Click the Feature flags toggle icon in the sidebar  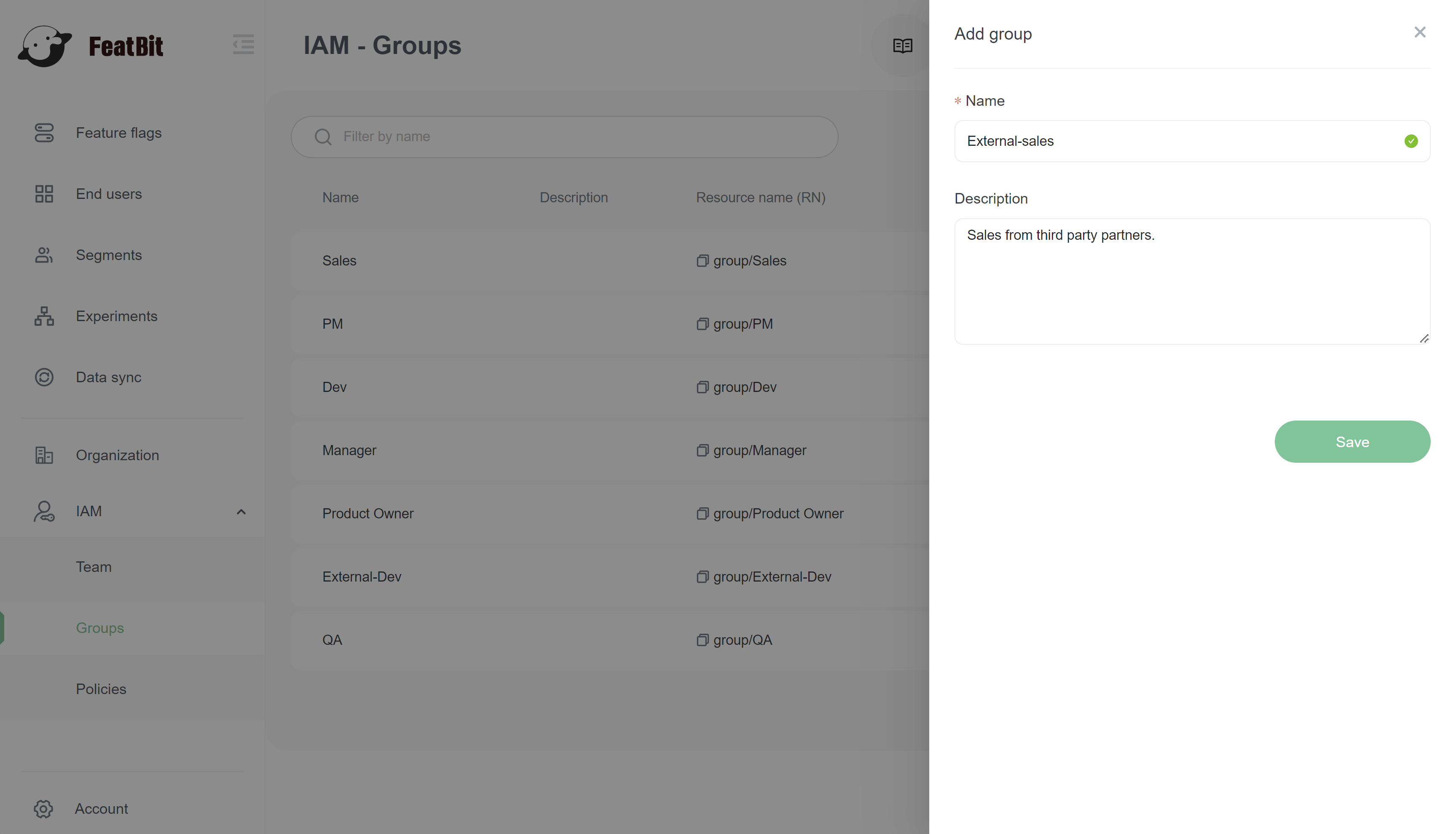pyautogui.click(x=44, y=133)
